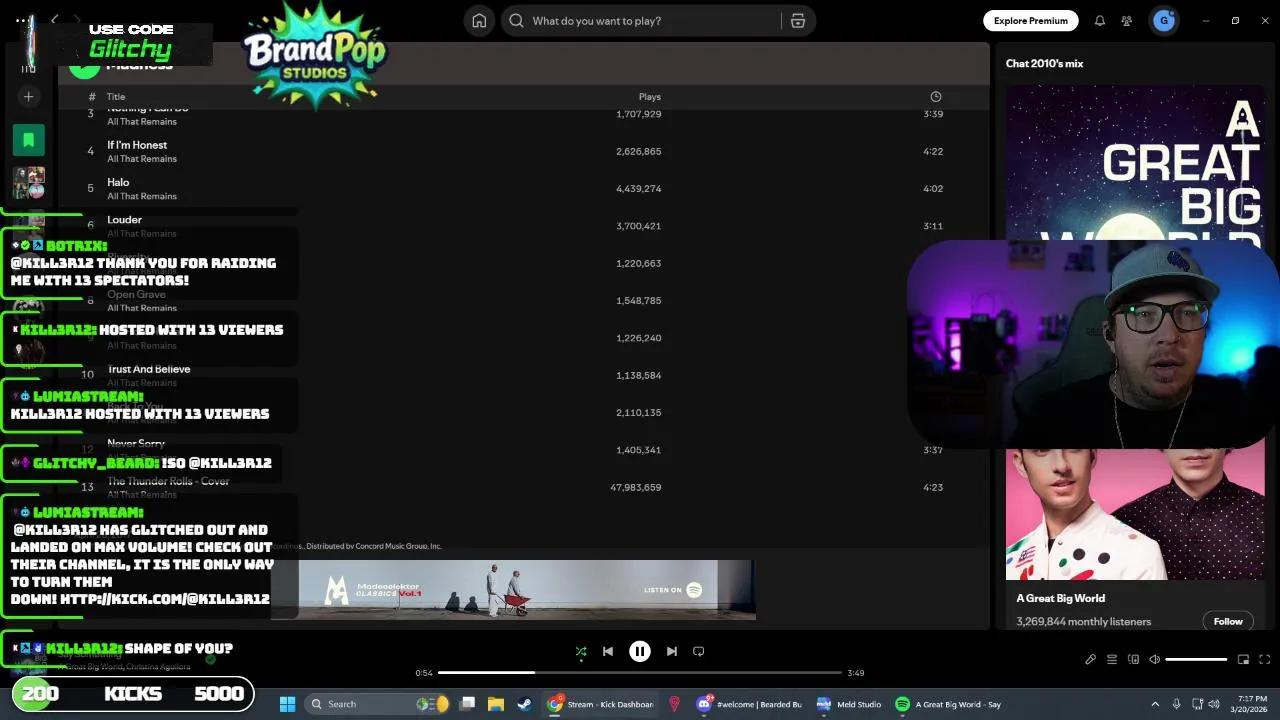Open Connect to a device
Viewport: 1280px width, 720px height.
point(1133,660)
